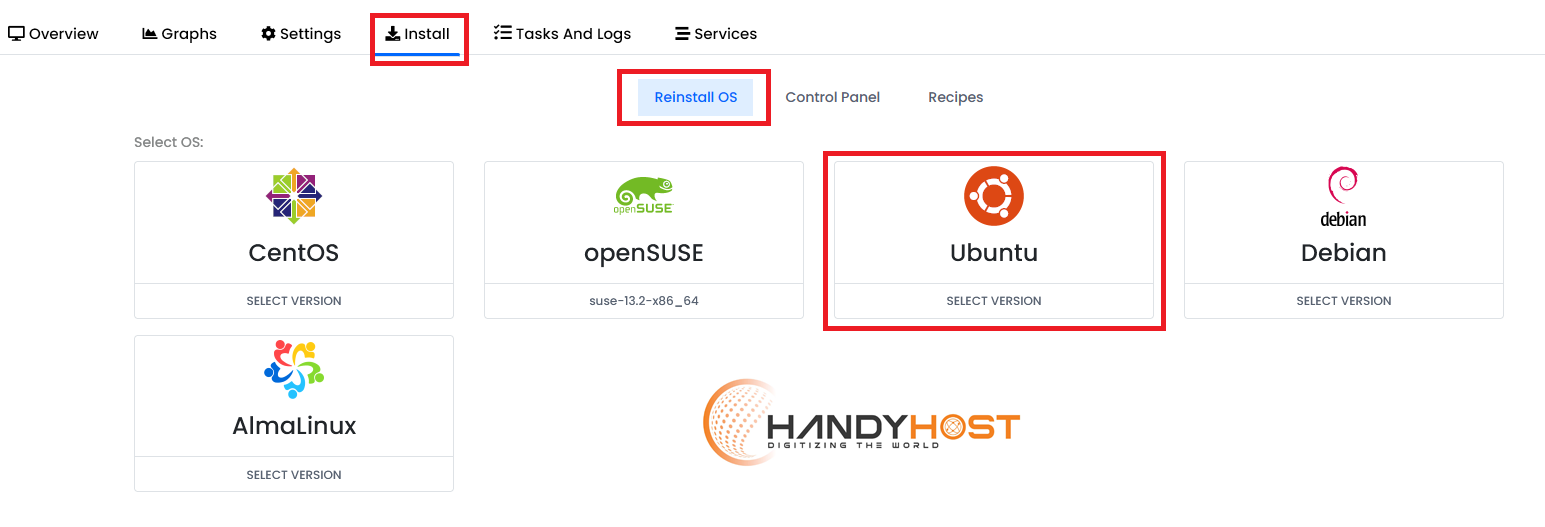The width and height of the screenshot is (1545, 527).
Task: Select the Reinstall OS sub-tab
Action: (x=696, y=97)
